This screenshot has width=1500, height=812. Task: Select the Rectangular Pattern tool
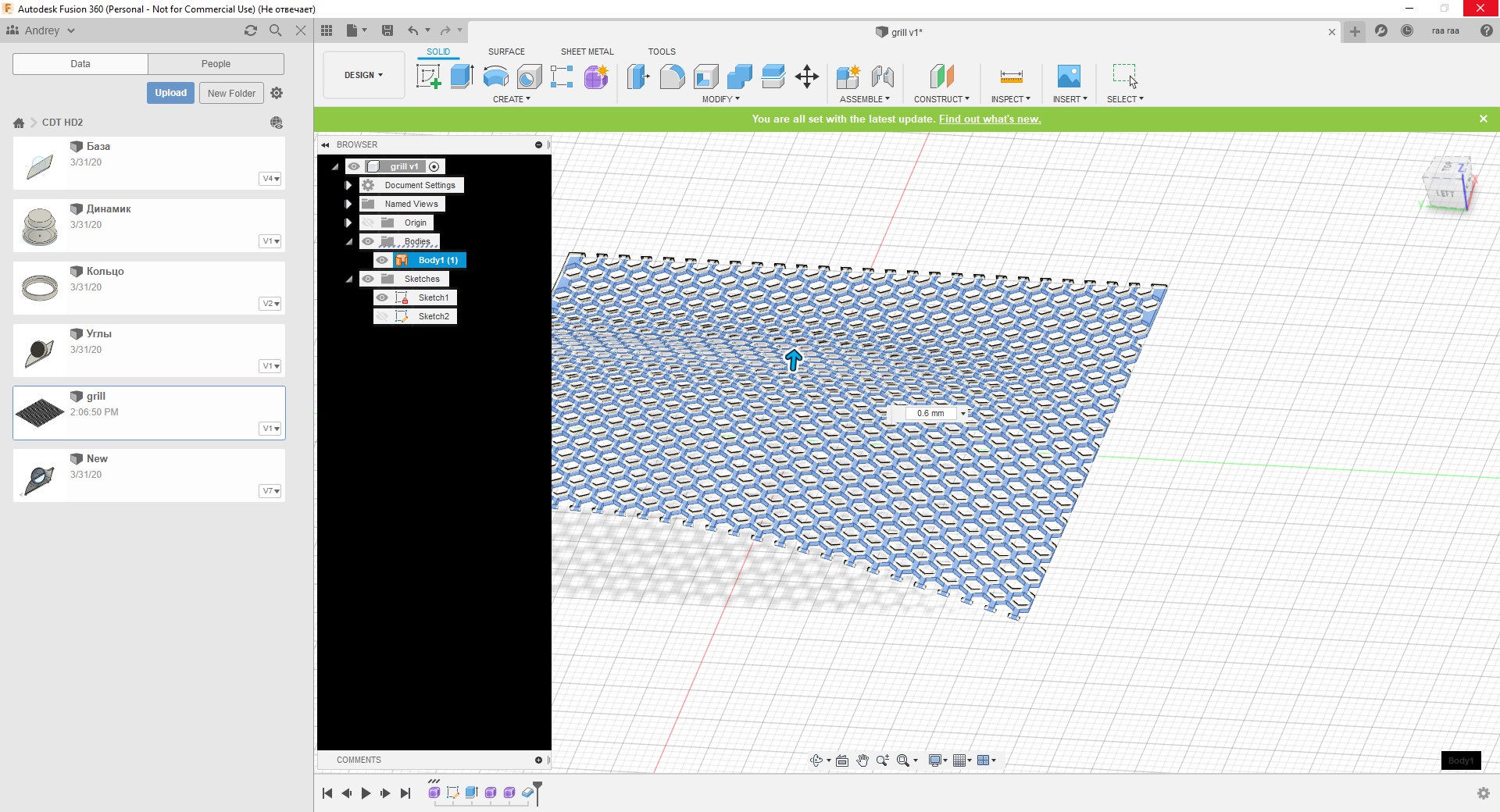coord(562,77)
